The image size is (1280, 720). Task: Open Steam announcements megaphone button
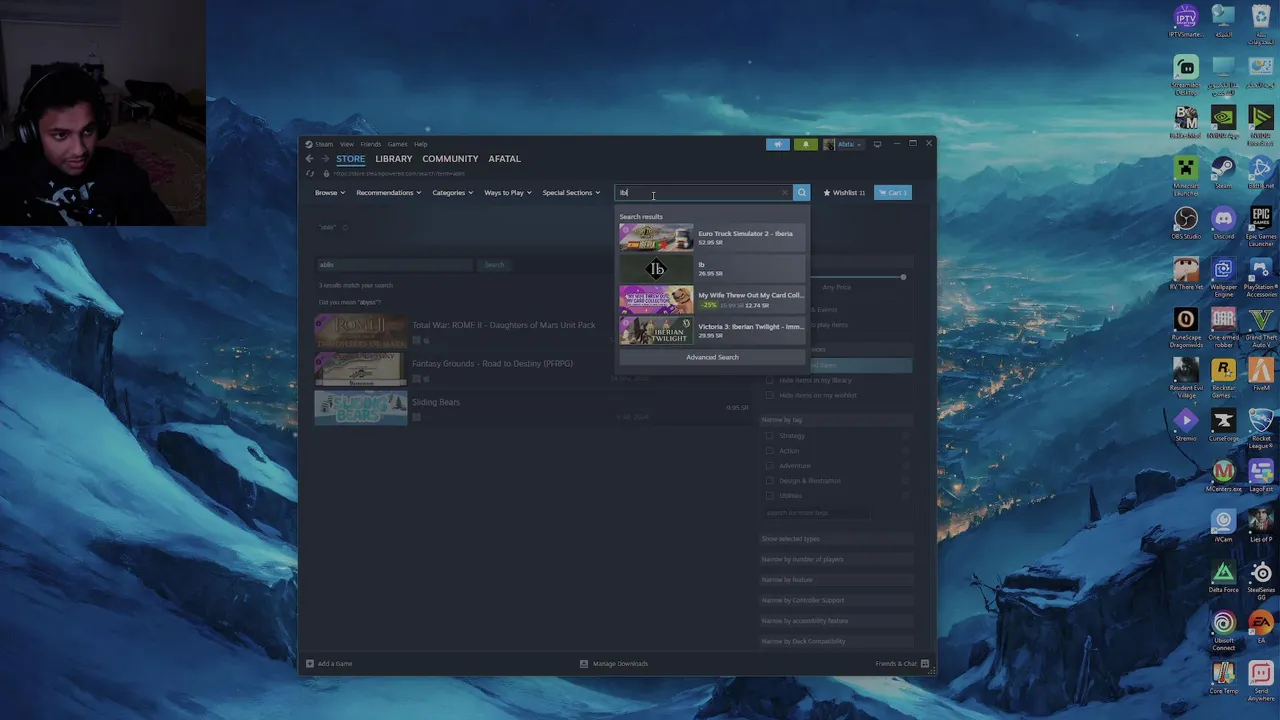[x=778, y=144]
